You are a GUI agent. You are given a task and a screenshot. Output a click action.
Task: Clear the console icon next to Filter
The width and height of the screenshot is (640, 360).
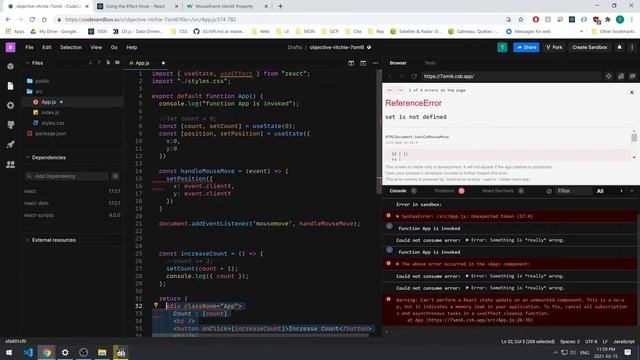point(549,191)
